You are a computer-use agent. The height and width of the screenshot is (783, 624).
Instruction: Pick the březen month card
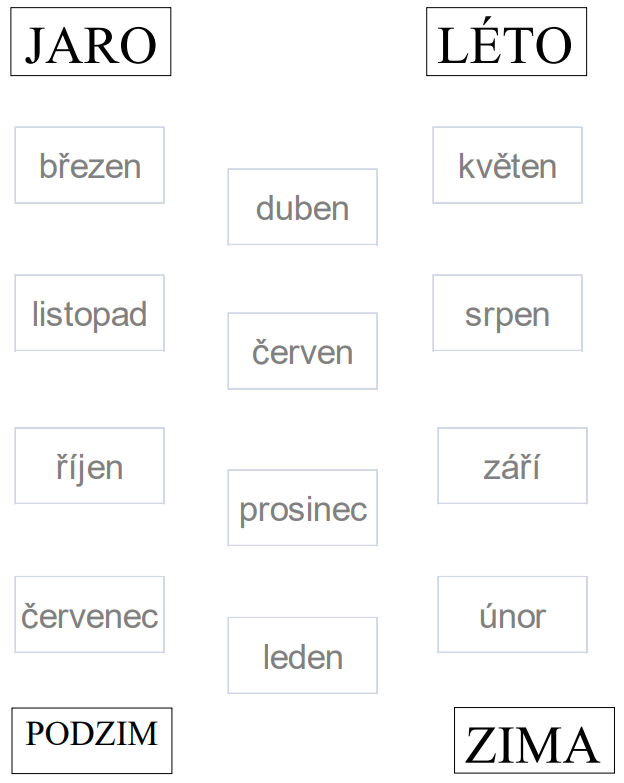tap(90, 165)
